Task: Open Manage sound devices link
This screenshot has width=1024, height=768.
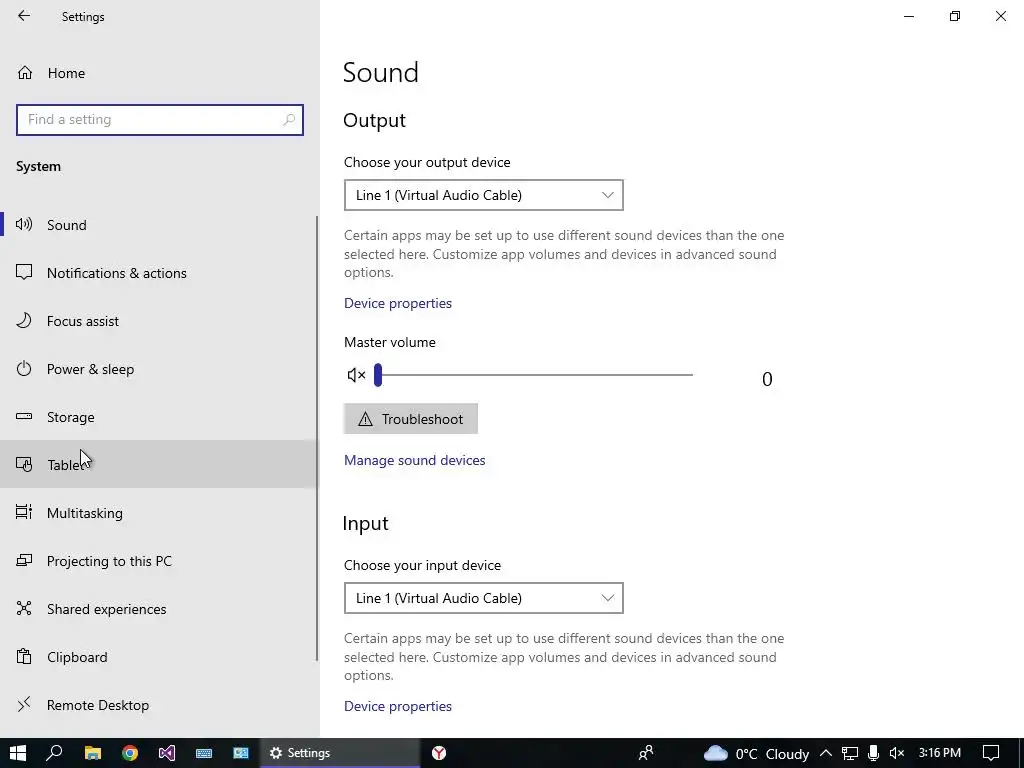Action: tap(415, 460)
